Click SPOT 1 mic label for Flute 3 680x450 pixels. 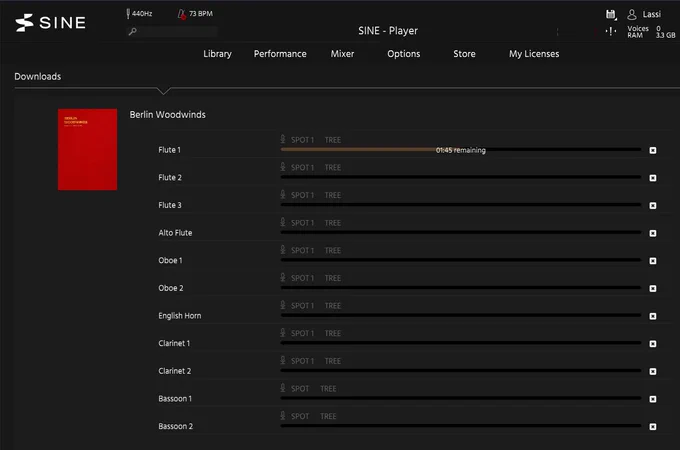(x=302, y=195)
